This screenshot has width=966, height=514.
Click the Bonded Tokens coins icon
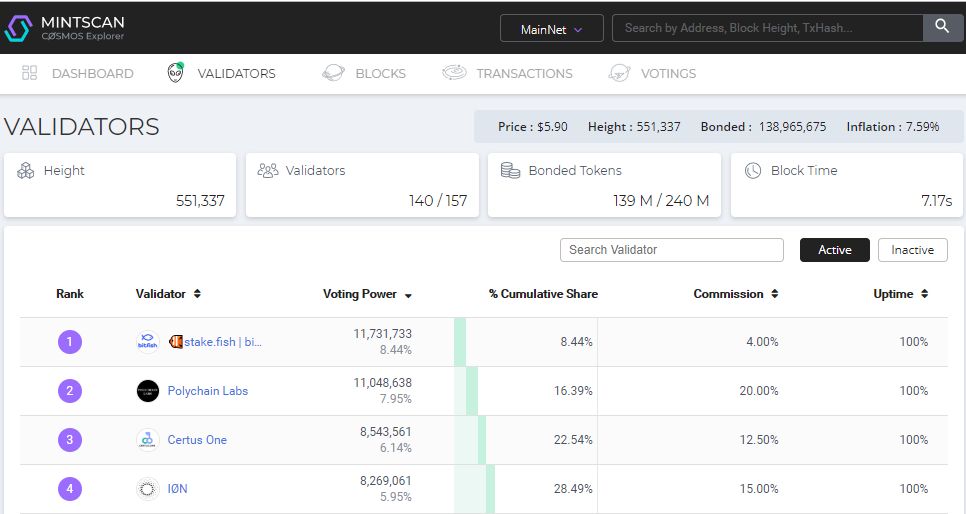pos(510,171)
